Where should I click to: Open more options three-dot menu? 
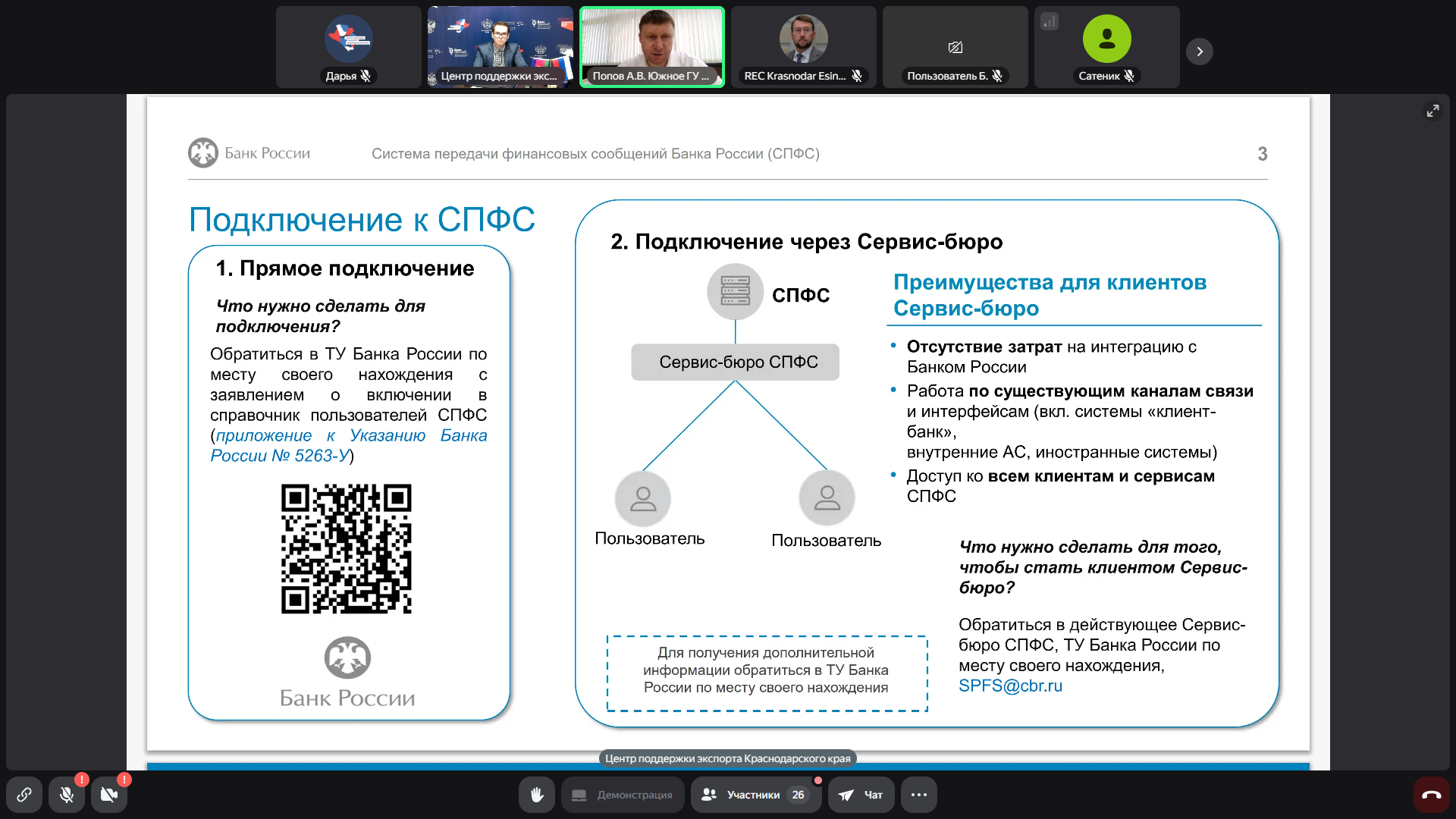pos(919,795)
